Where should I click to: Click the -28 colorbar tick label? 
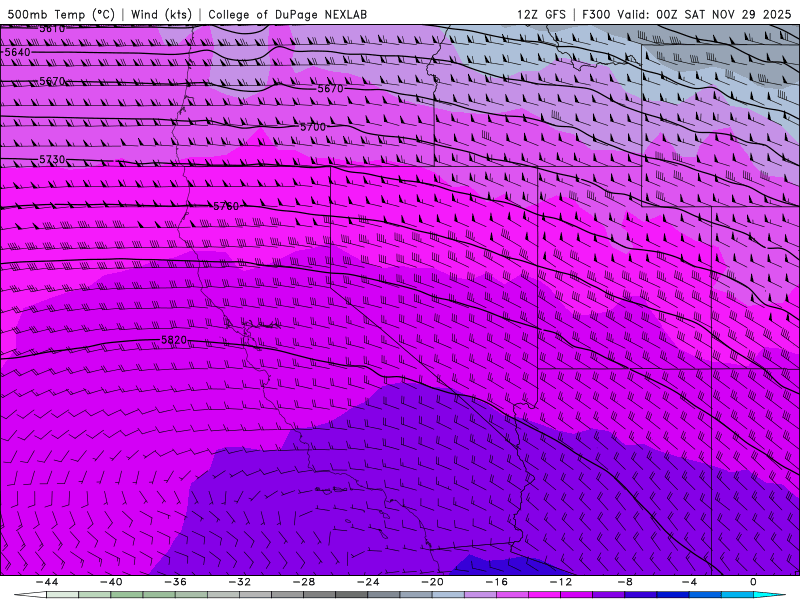coord(304,582)
